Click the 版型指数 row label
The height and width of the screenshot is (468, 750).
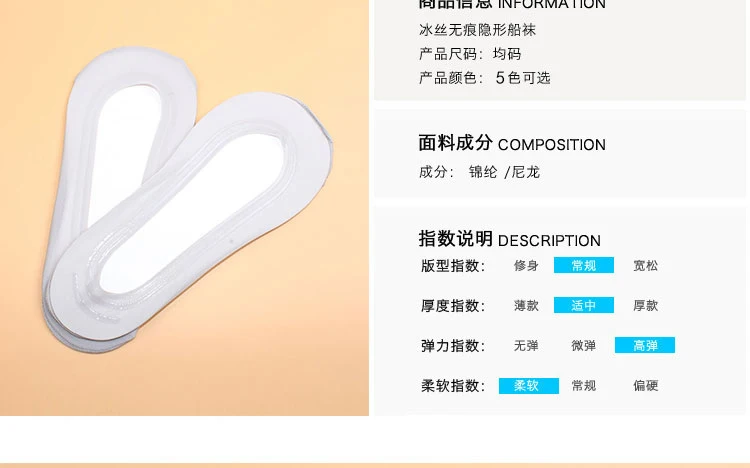tap(453, 266)
